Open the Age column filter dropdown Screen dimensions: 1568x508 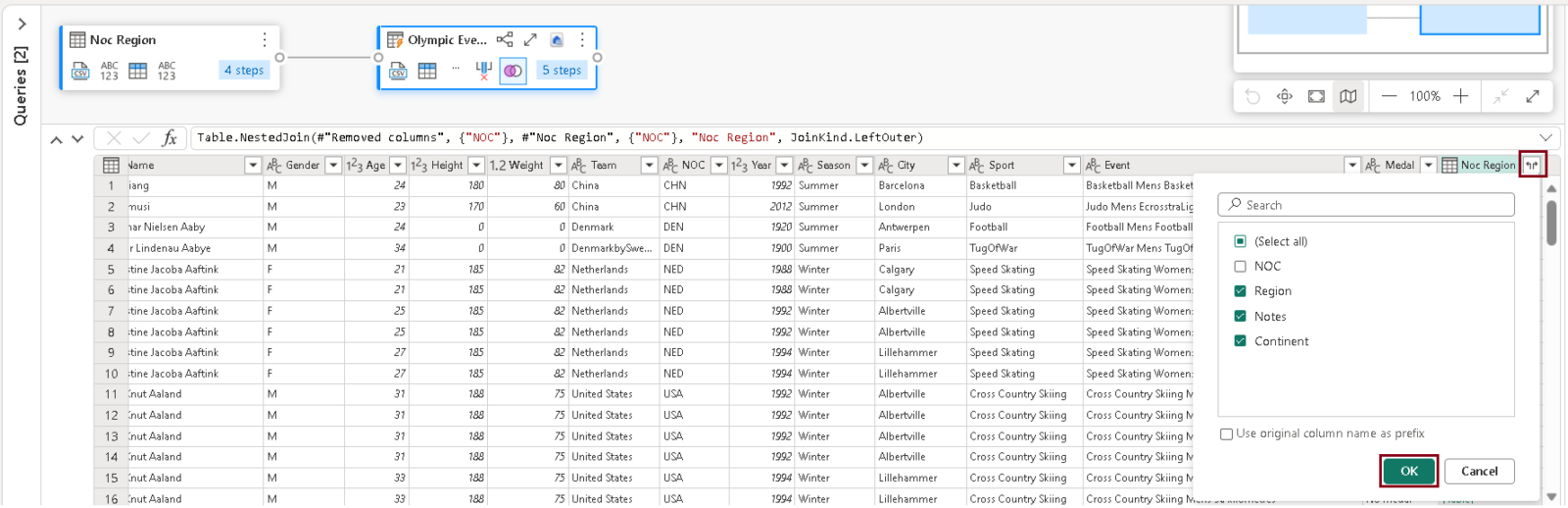tap(398, 165)
